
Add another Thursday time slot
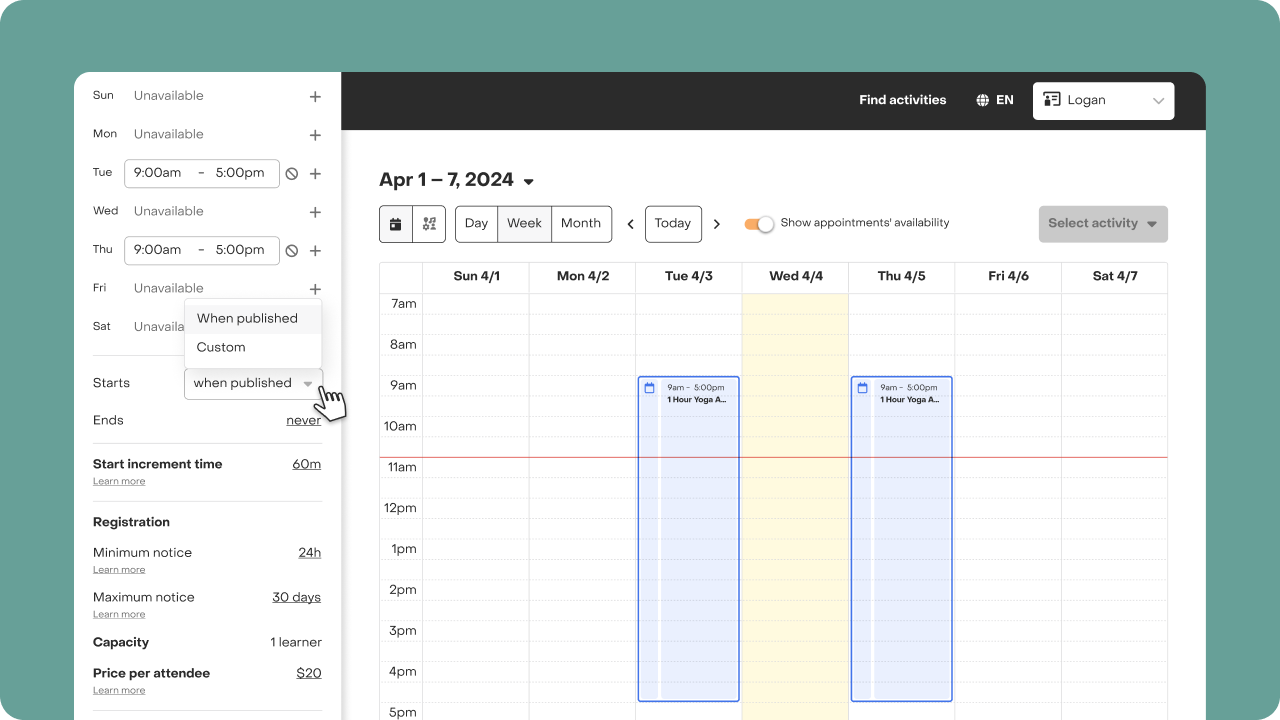tap(315, 251)
